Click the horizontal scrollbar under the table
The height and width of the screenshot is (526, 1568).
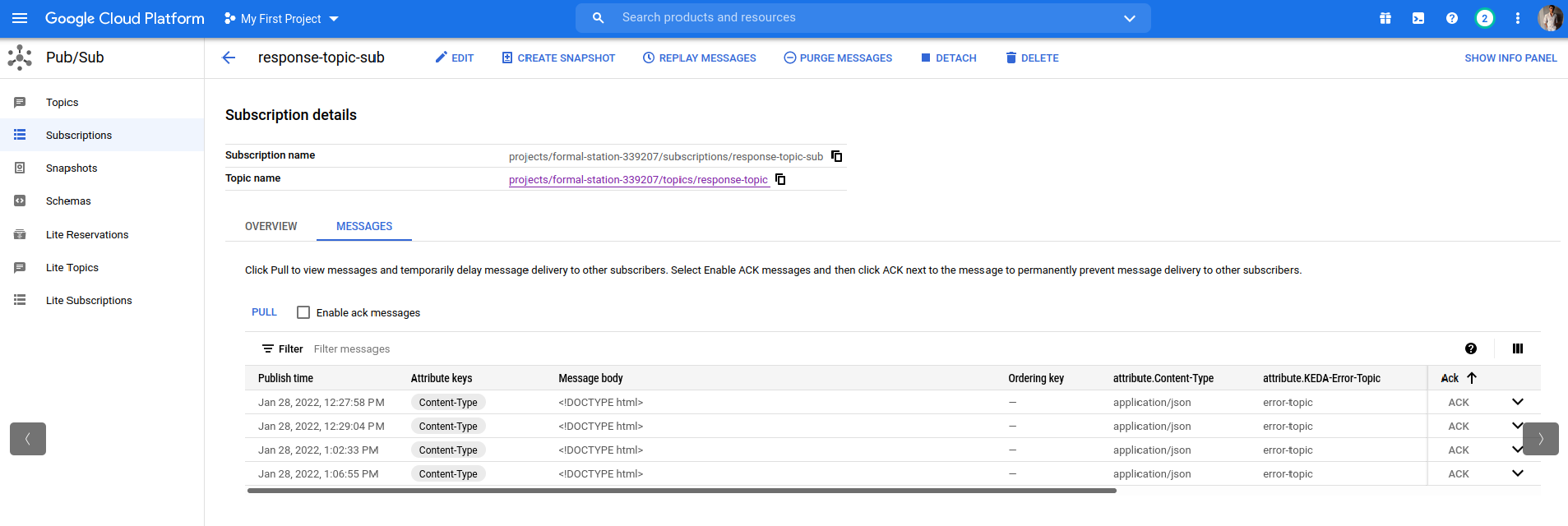point(681,491)
